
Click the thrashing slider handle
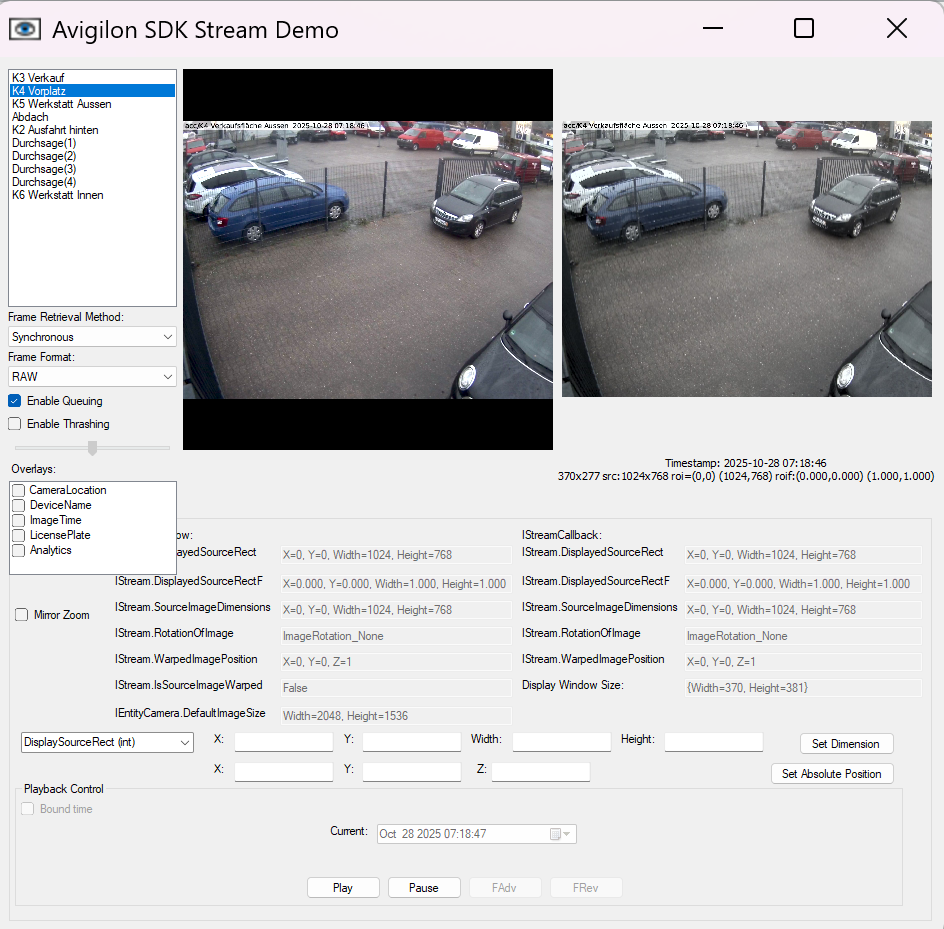click(x=93, y=448)
